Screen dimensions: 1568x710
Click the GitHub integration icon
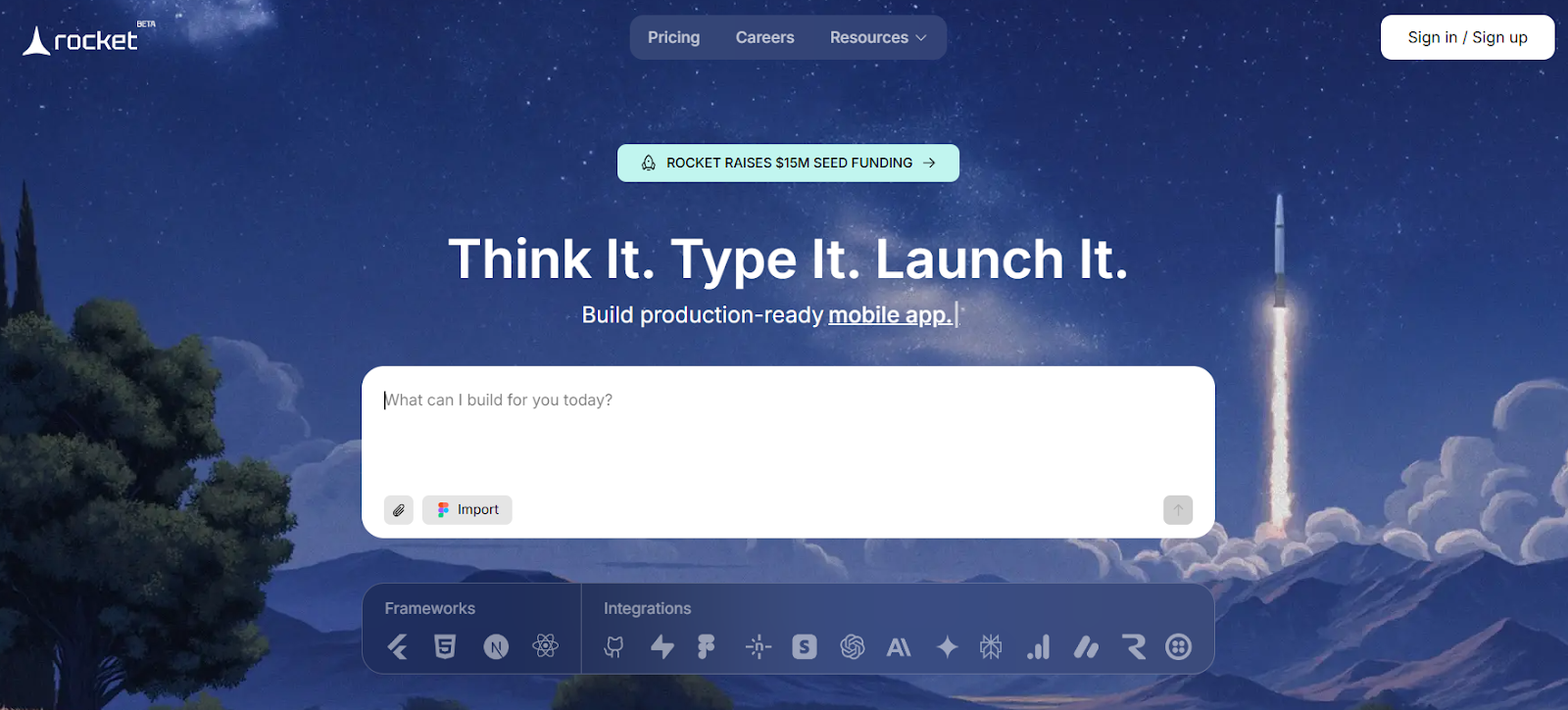coord(614,646)
